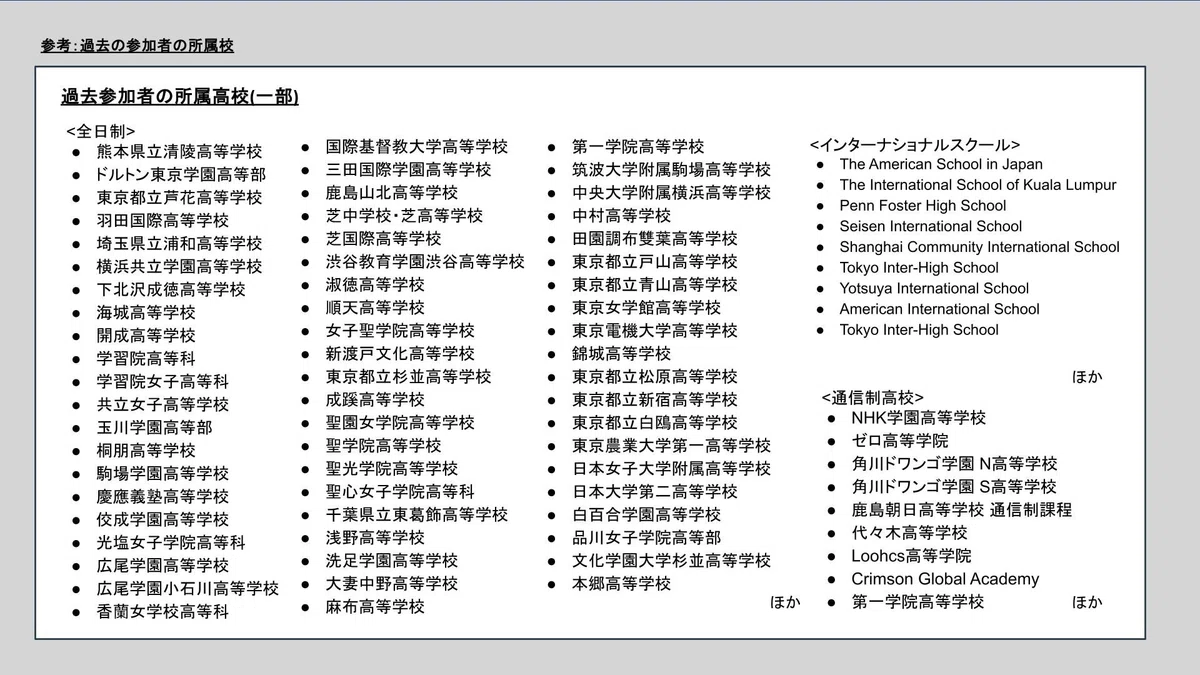Select 田園調布雙葉高等学校
The height and width of the screenshot is (675, 1200).
coord(655,239)
